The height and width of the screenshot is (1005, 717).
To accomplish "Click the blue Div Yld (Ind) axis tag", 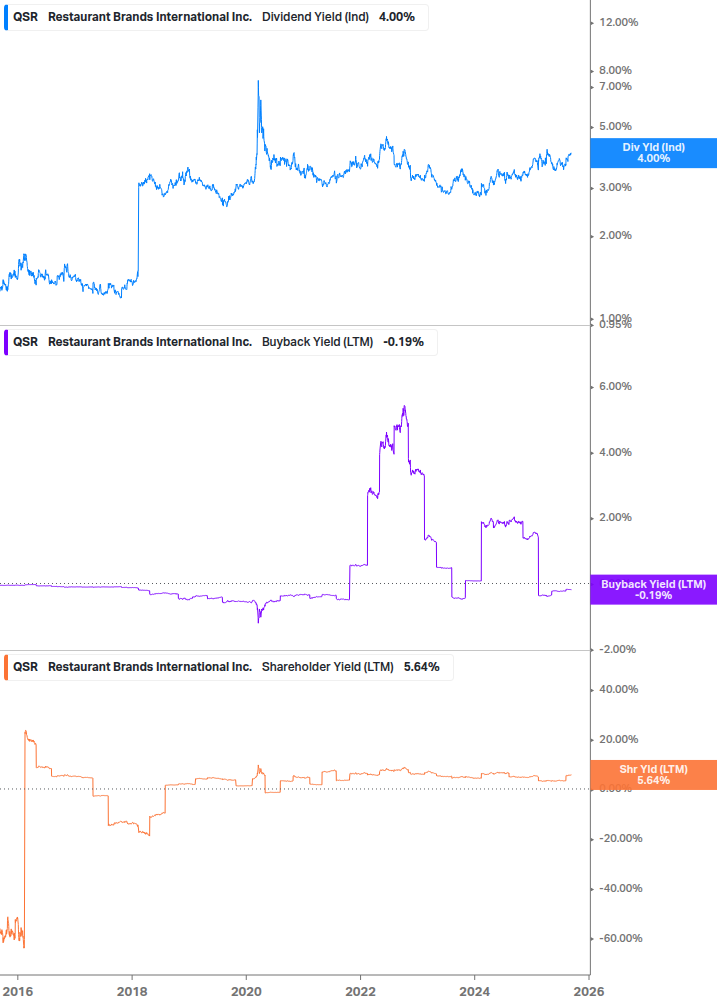I will (652, 153).
